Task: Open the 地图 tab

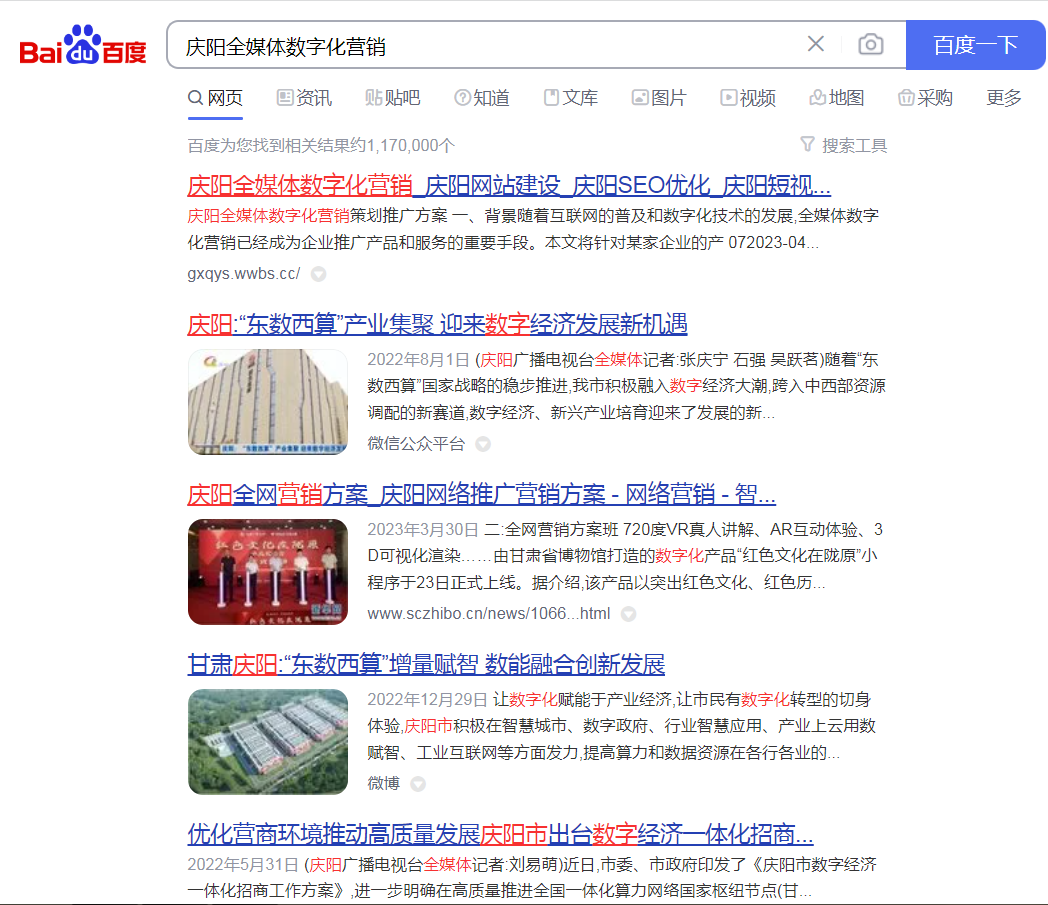Action: click(837, 98)
